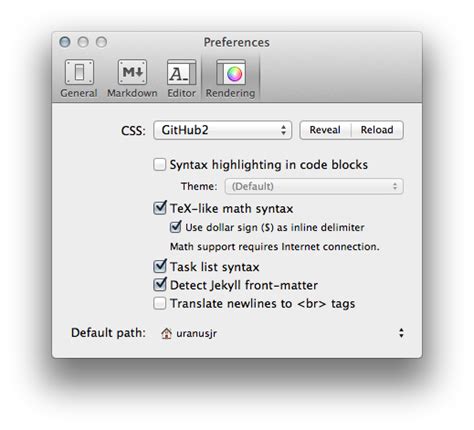This screenshot has width=474, height=430.
Task: Click the Preferences window title bar
Action: tap(237, 42)
